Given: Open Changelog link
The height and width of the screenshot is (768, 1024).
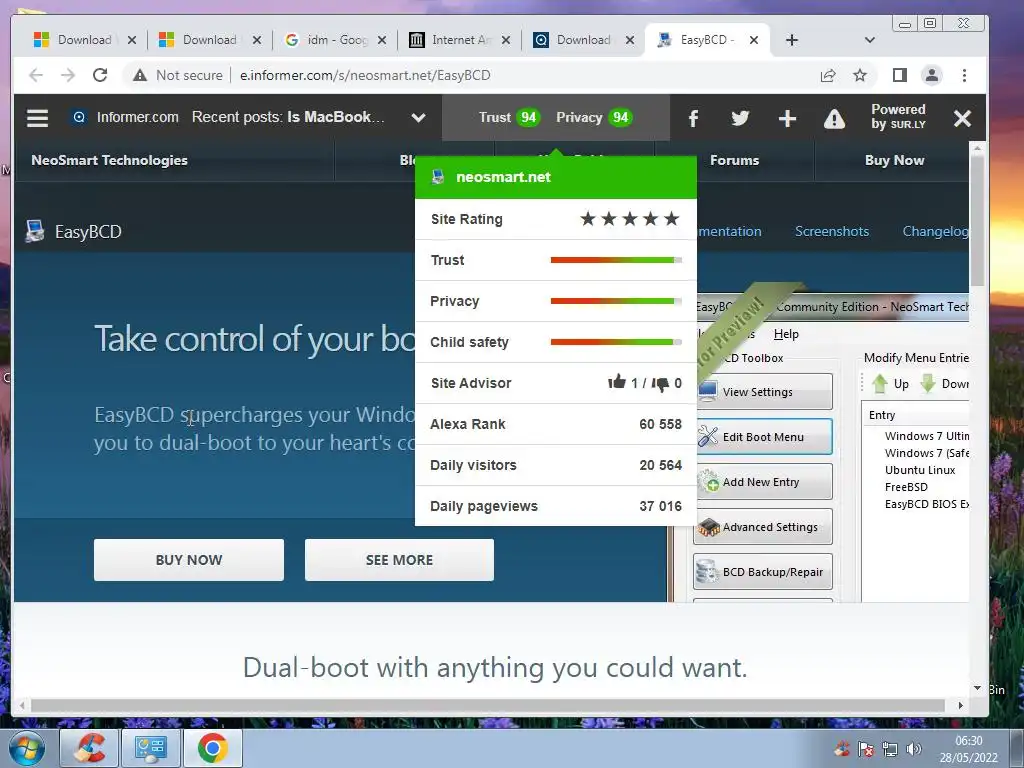Looking at the screenshot, I should pos(935,231).
